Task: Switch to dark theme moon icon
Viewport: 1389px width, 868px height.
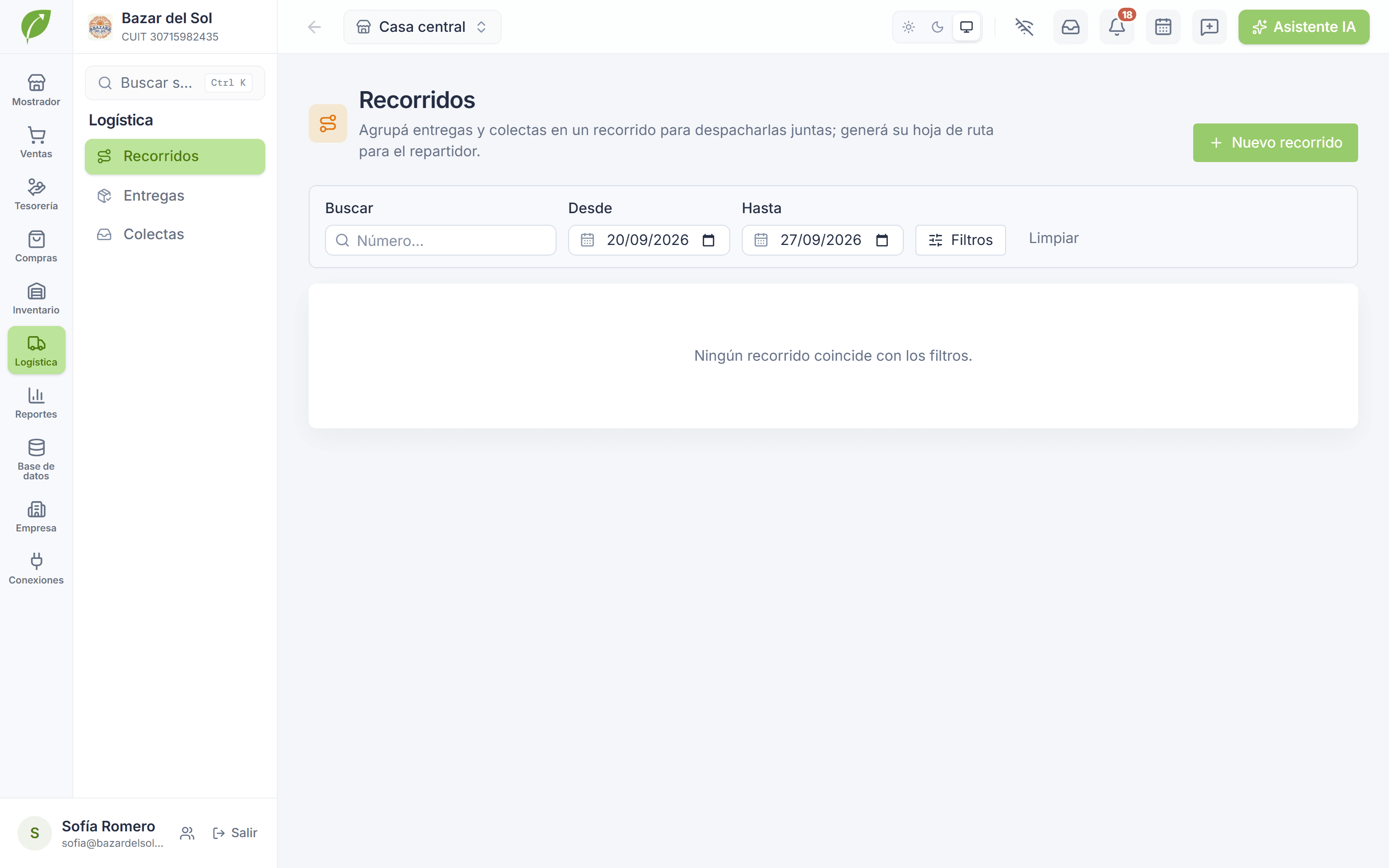Action: [937, 27]
